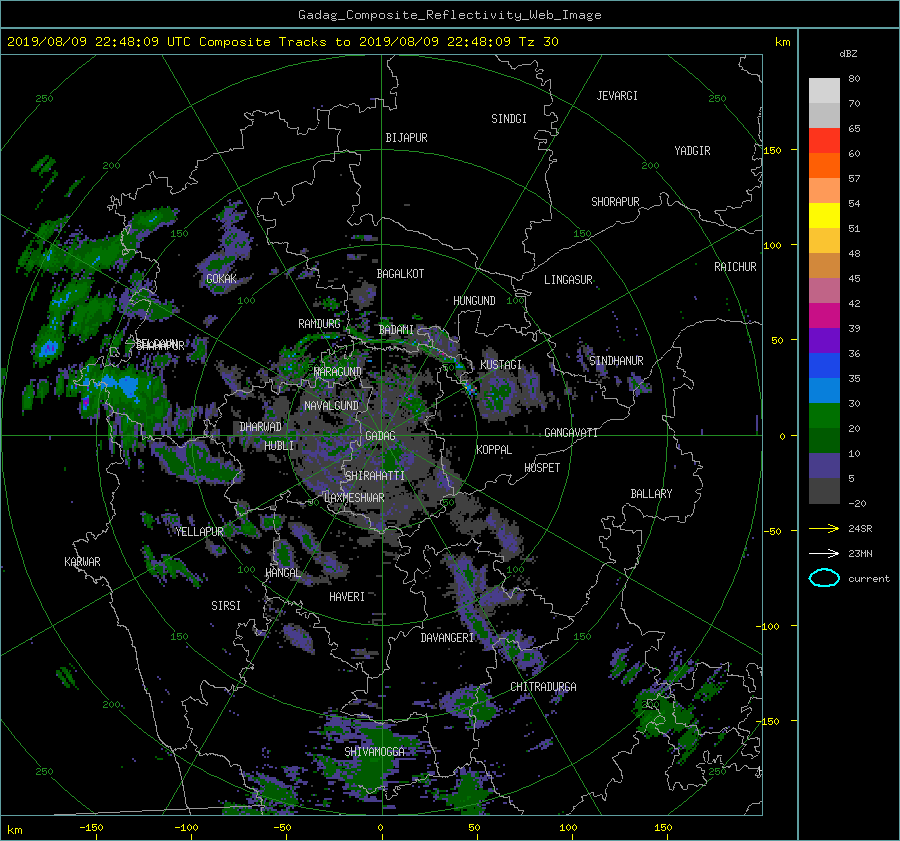Select the blue 35-36 dBZ color swatch
Viewport: 900px width, 841px height.
(x=824, y=365)
